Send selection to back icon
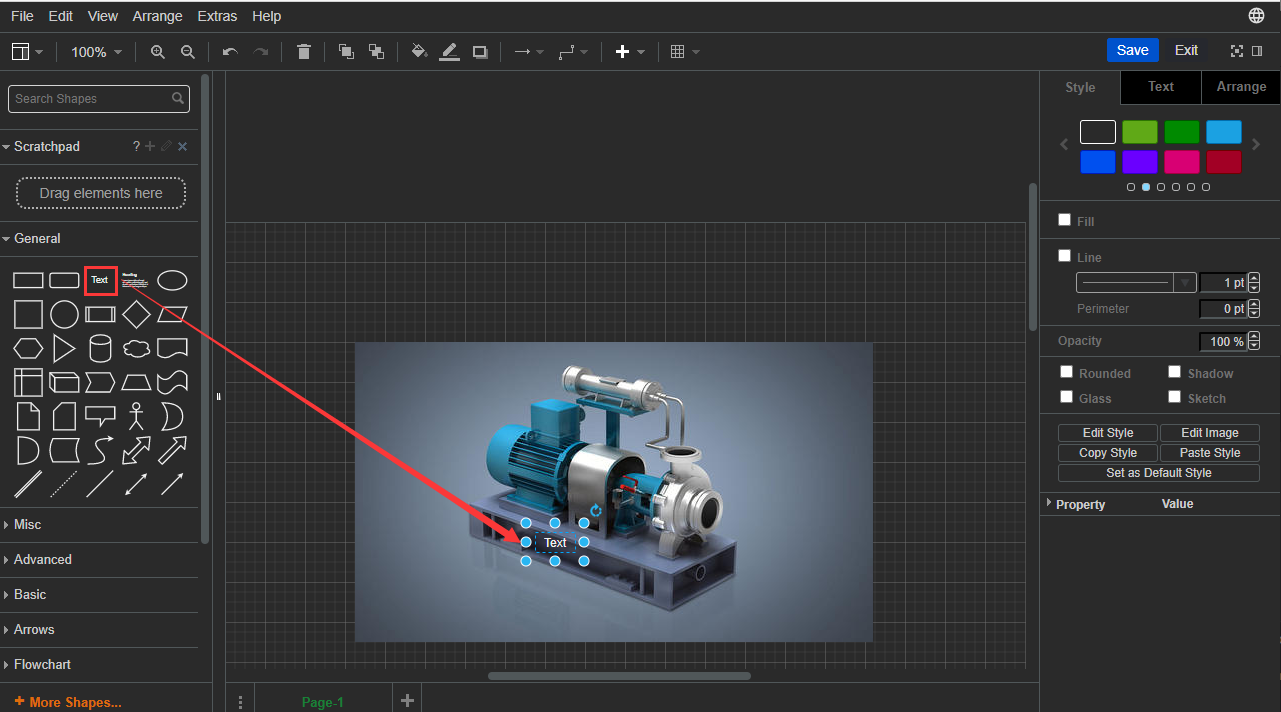 click(x=376, y=51)
